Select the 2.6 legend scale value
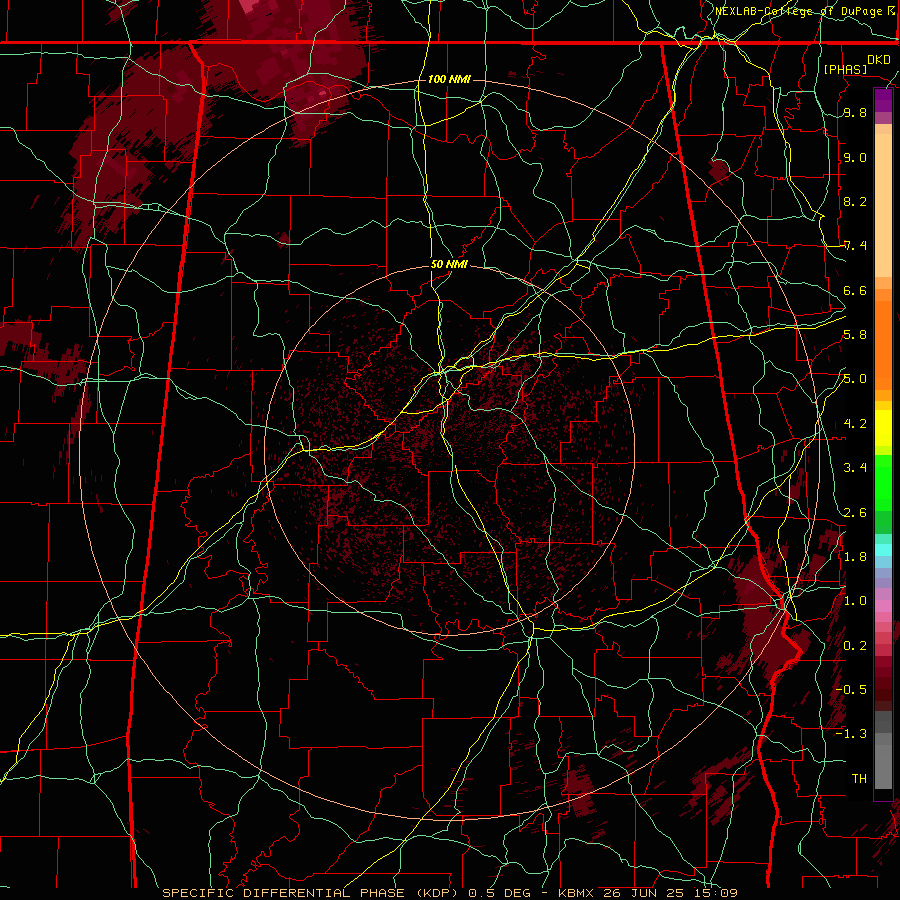Screen dimensions: 900x900 855,513
